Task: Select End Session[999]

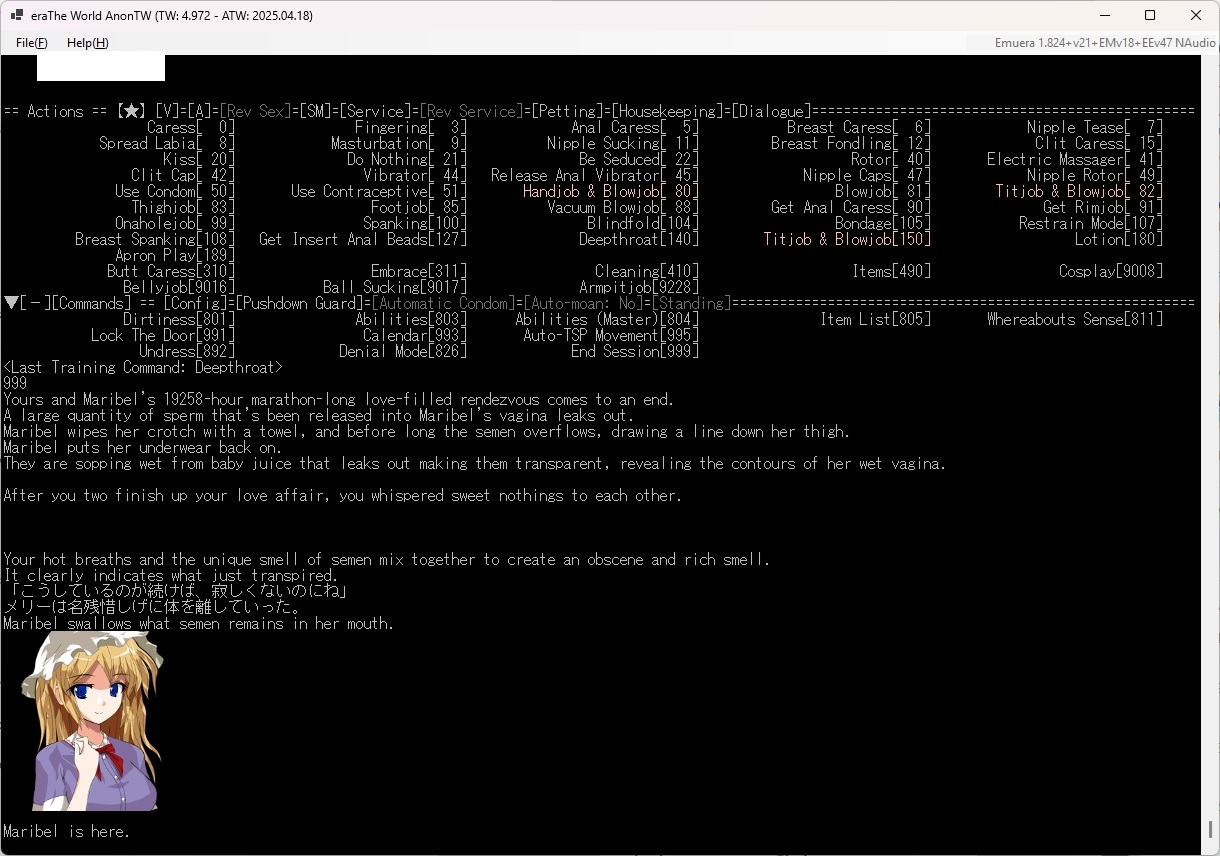Action: click(635, 351)
